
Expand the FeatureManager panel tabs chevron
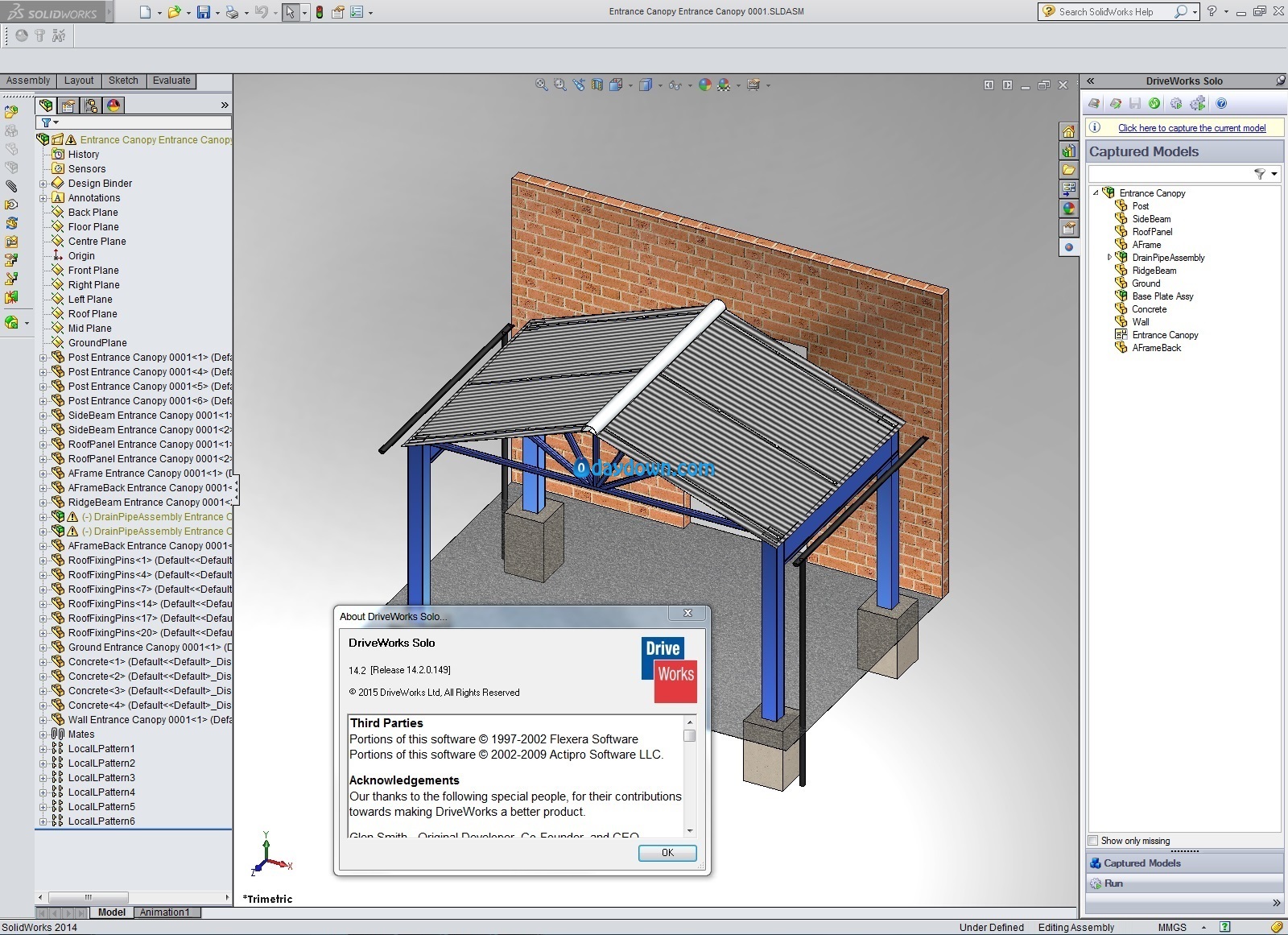[x=225, y=105]
